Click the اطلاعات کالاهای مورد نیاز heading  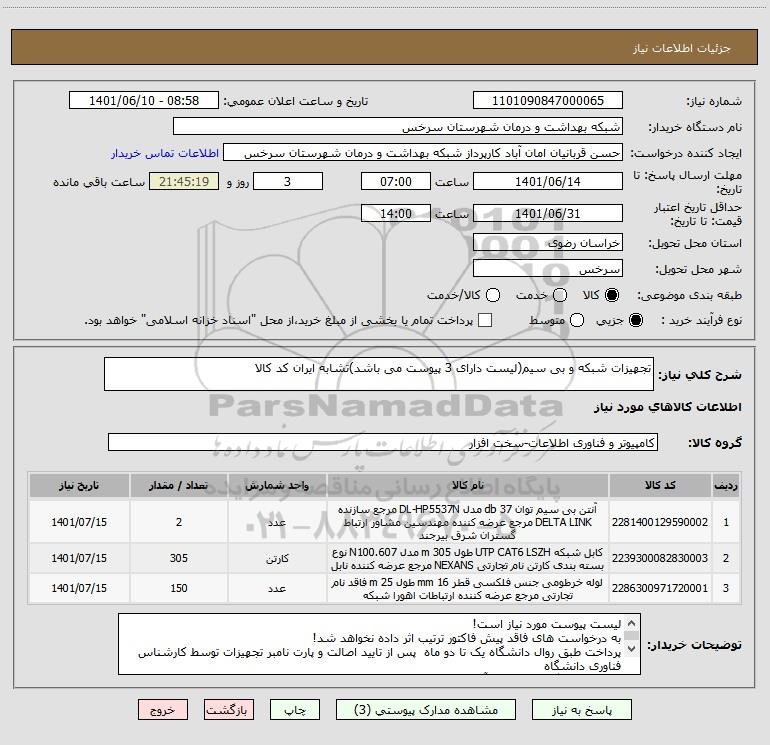click(667, 407)
